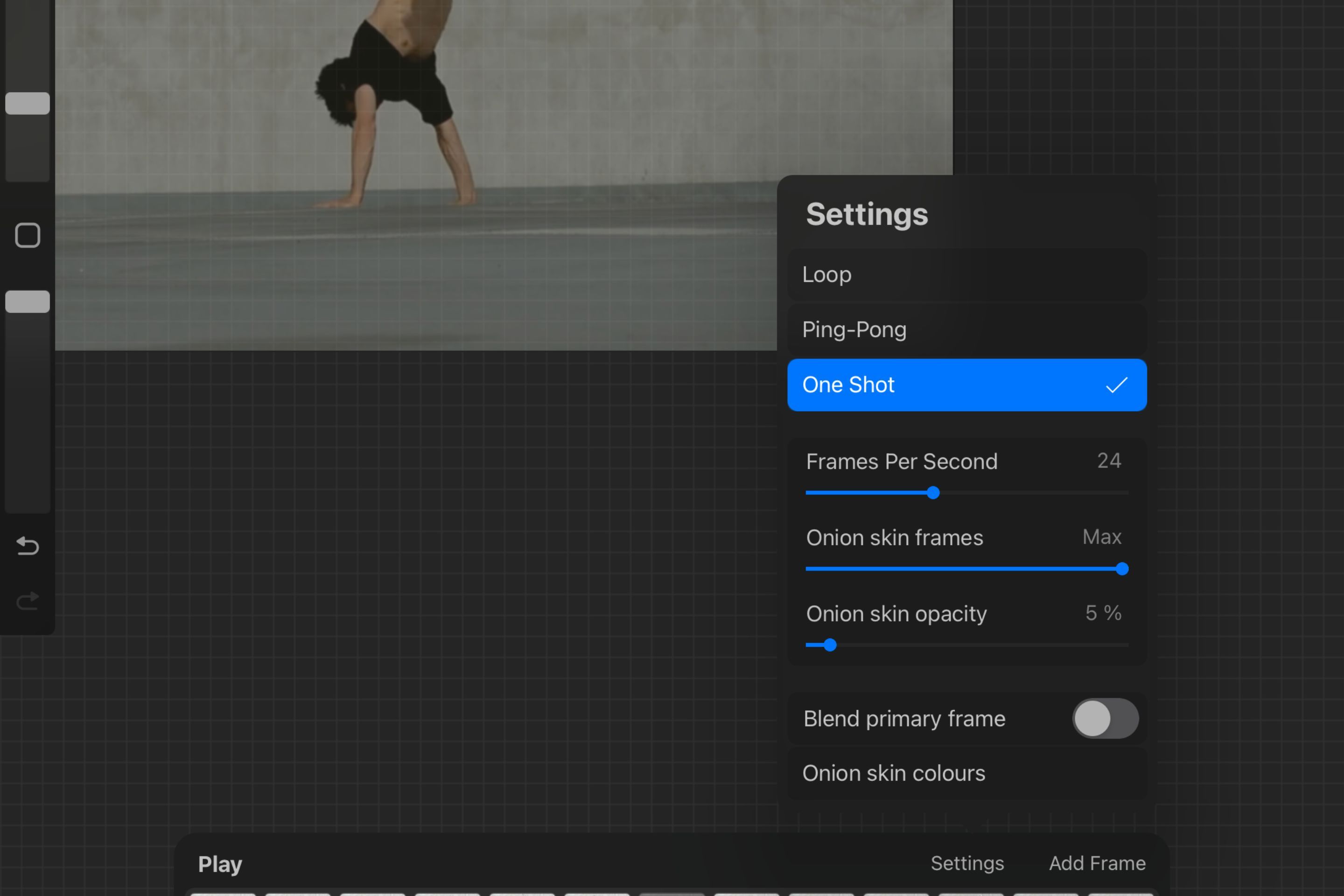Image resolution: width=1344 pixels, height=896 pixels.
Task: Click Add Frame in the timeline
Action: click(x=1097, y=863)
